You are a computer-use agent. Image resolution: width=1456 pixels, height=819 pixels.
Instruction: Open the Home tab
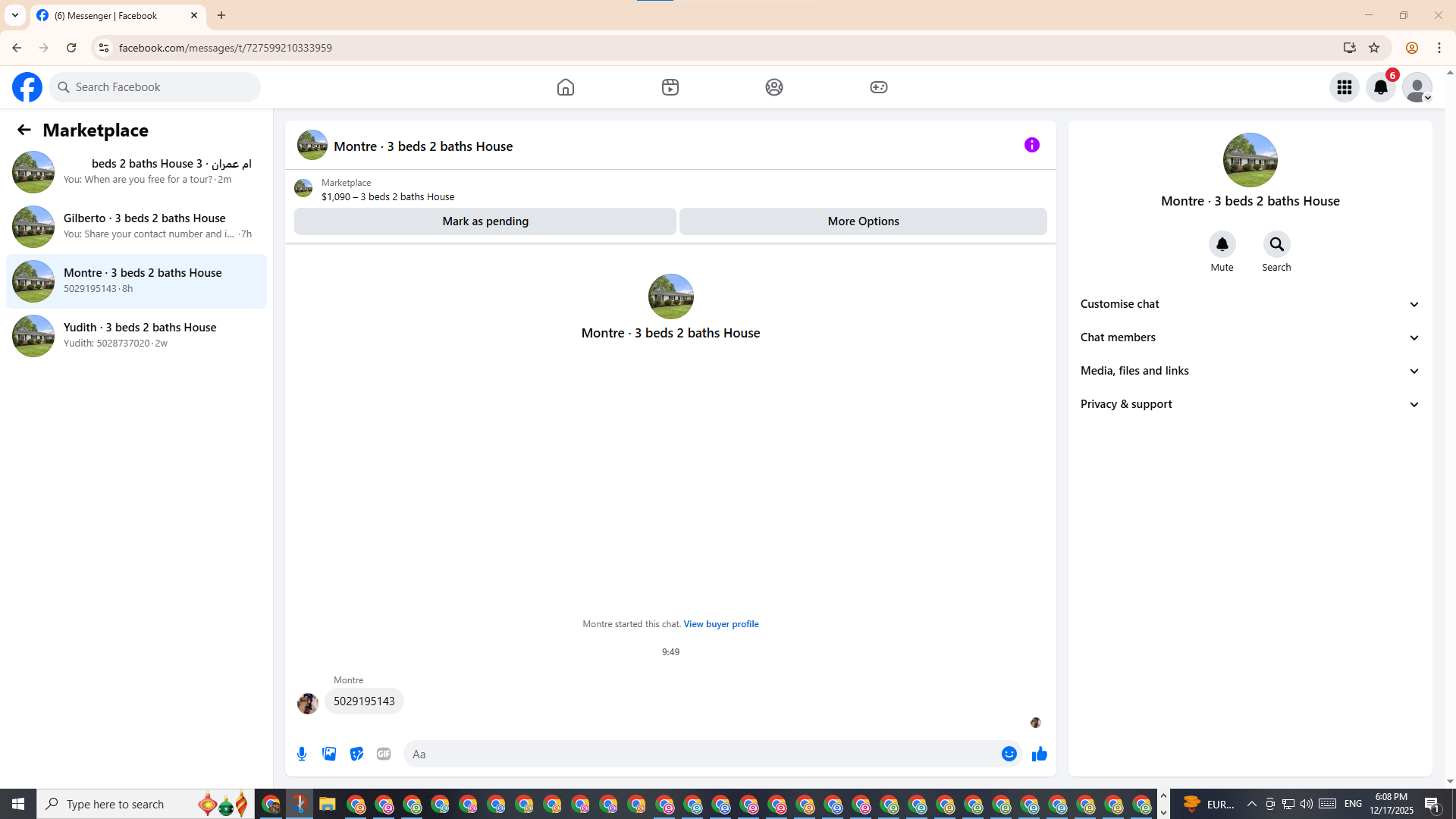coord(565,87)
